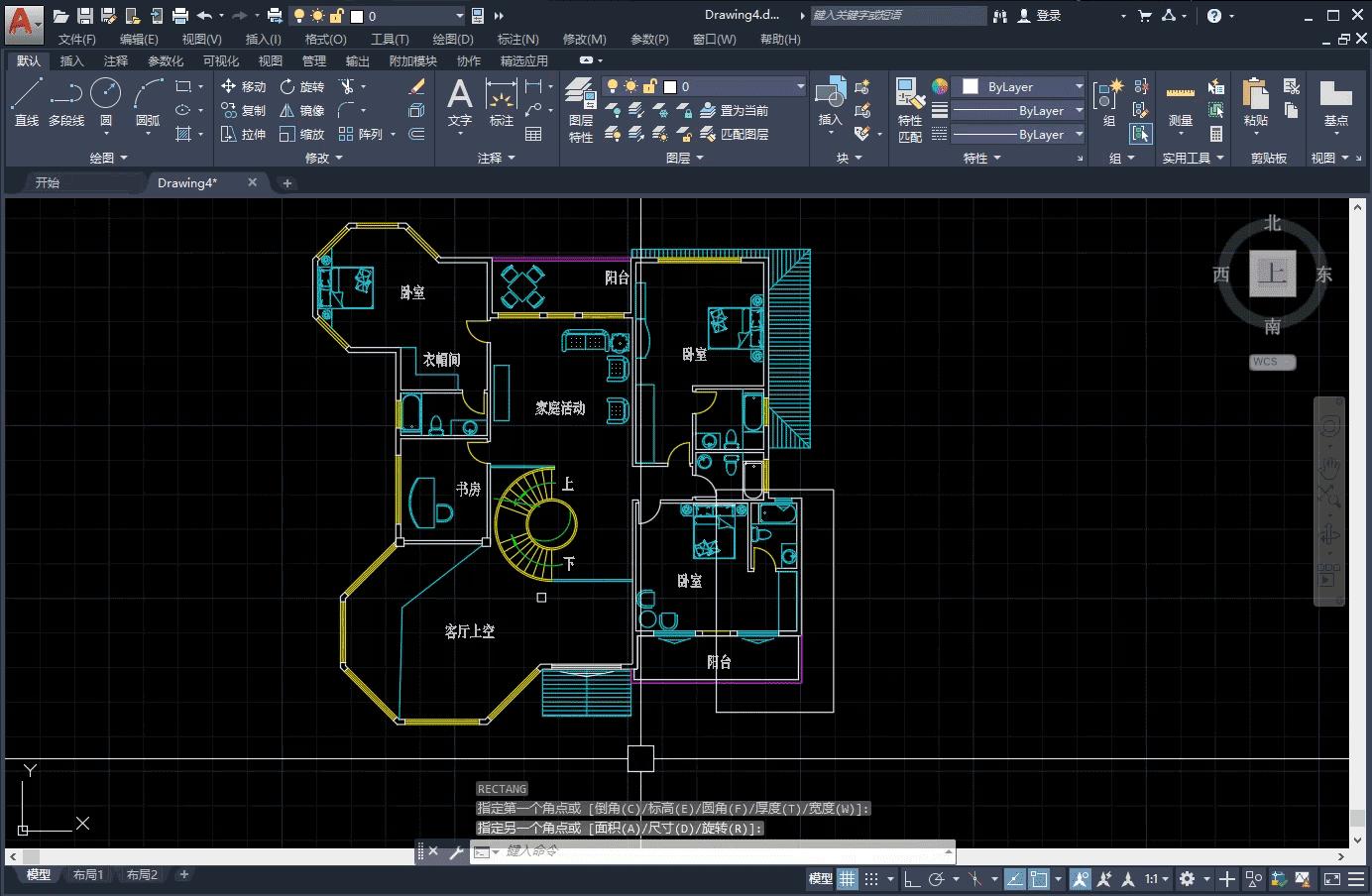Expand the Draw (绘图) panel
This screenshot has height=896, width=1372.
(x=109, y=158)
